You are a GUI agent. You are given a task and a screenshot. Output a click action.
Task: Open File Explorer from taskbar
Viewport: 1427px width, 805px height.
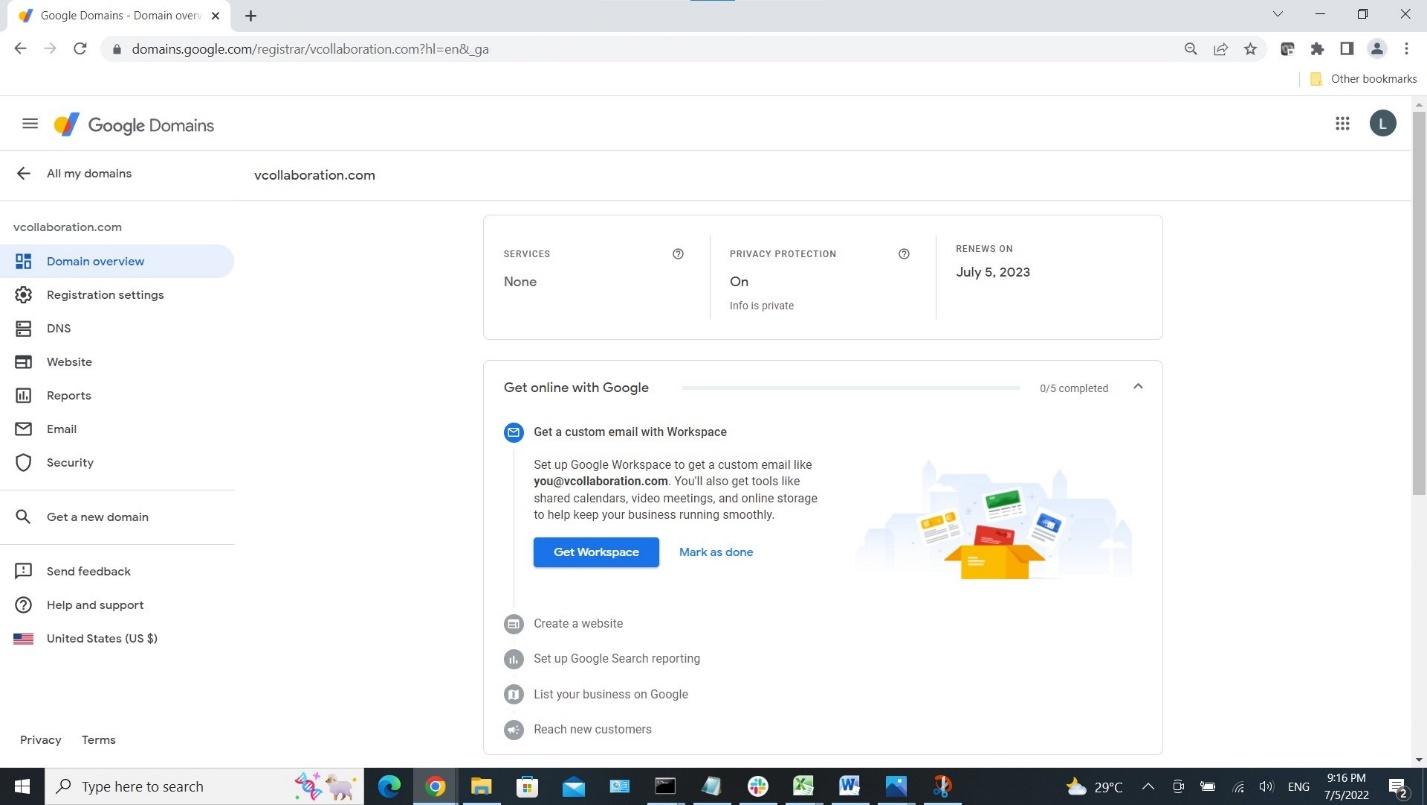[x=481, y=786]
